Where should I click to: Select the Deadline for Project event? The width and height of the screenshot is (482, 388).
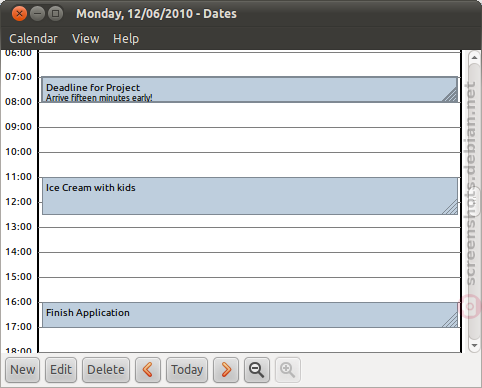click(x=249, y=90)
